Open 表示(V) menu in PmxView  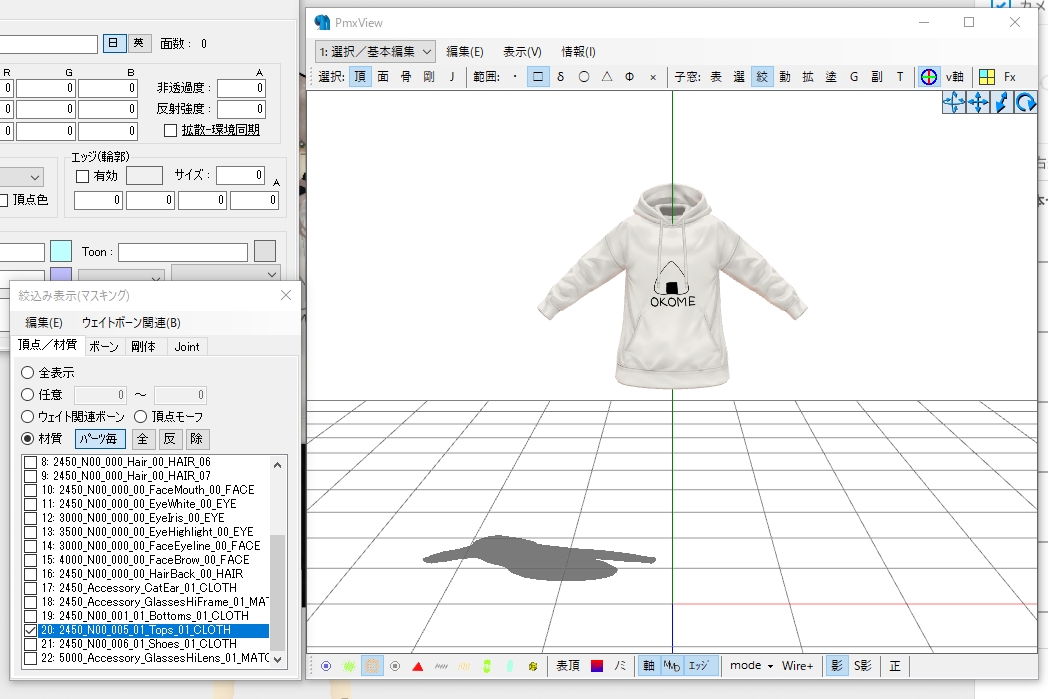[522, 51]
